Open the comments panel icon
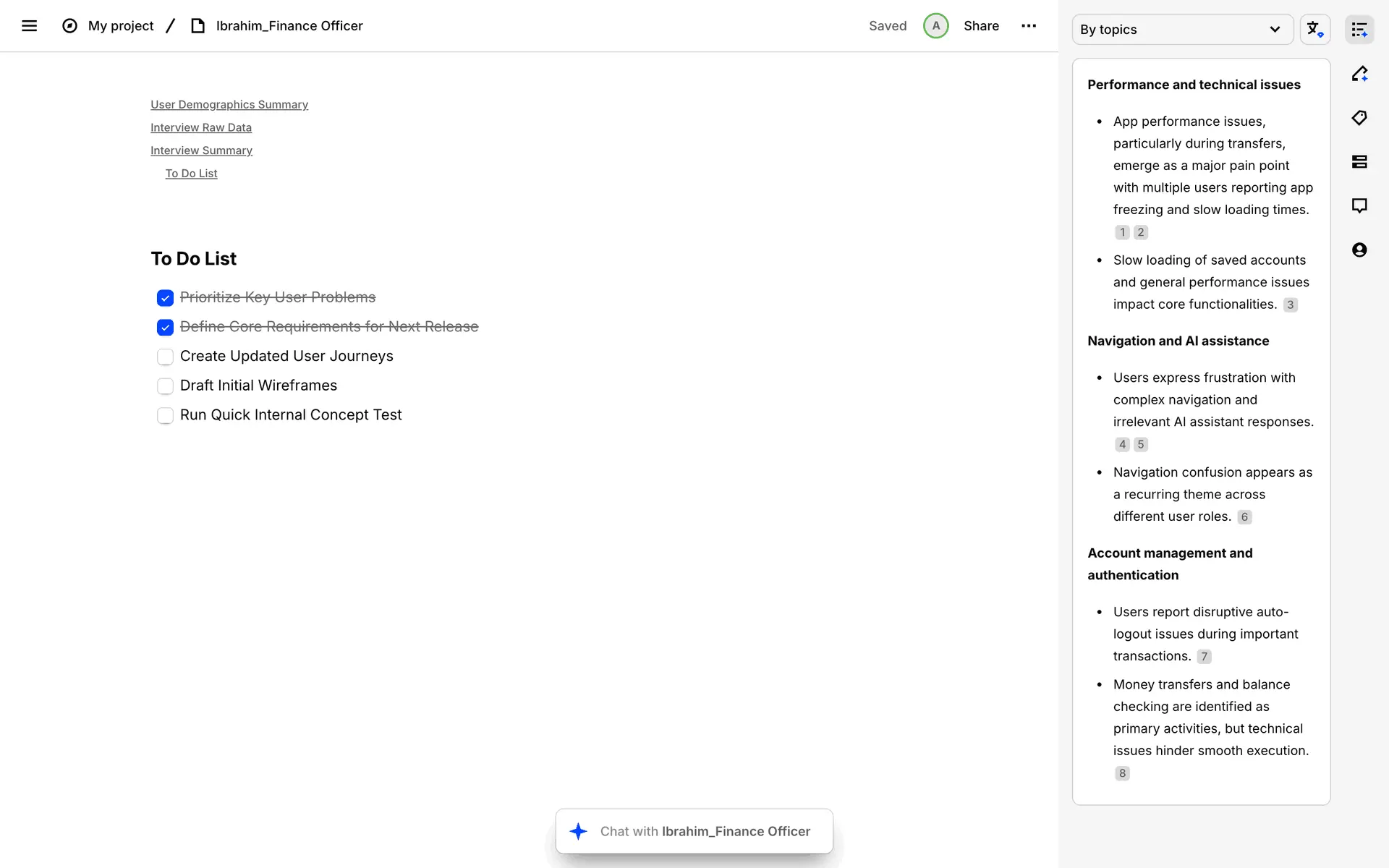Viewport: 1389px width, 868px height. 1359,206
